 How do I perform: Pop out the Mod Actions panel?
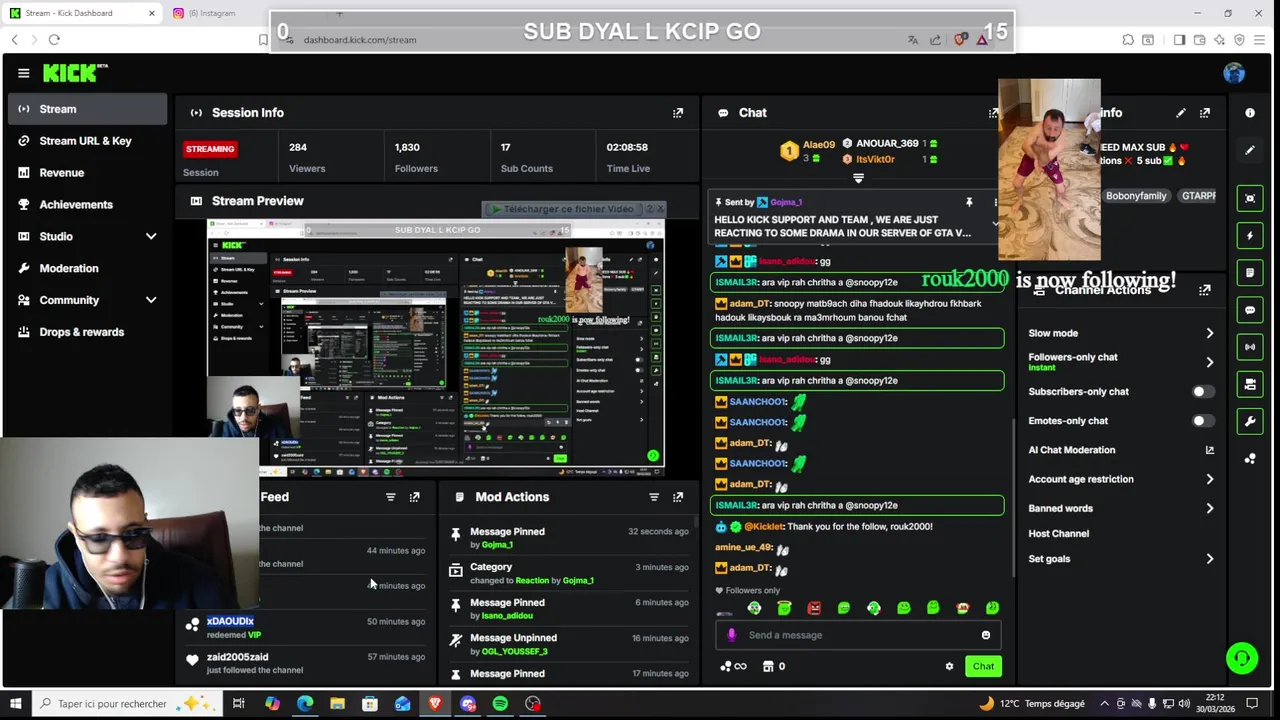(x=678, y=497)
